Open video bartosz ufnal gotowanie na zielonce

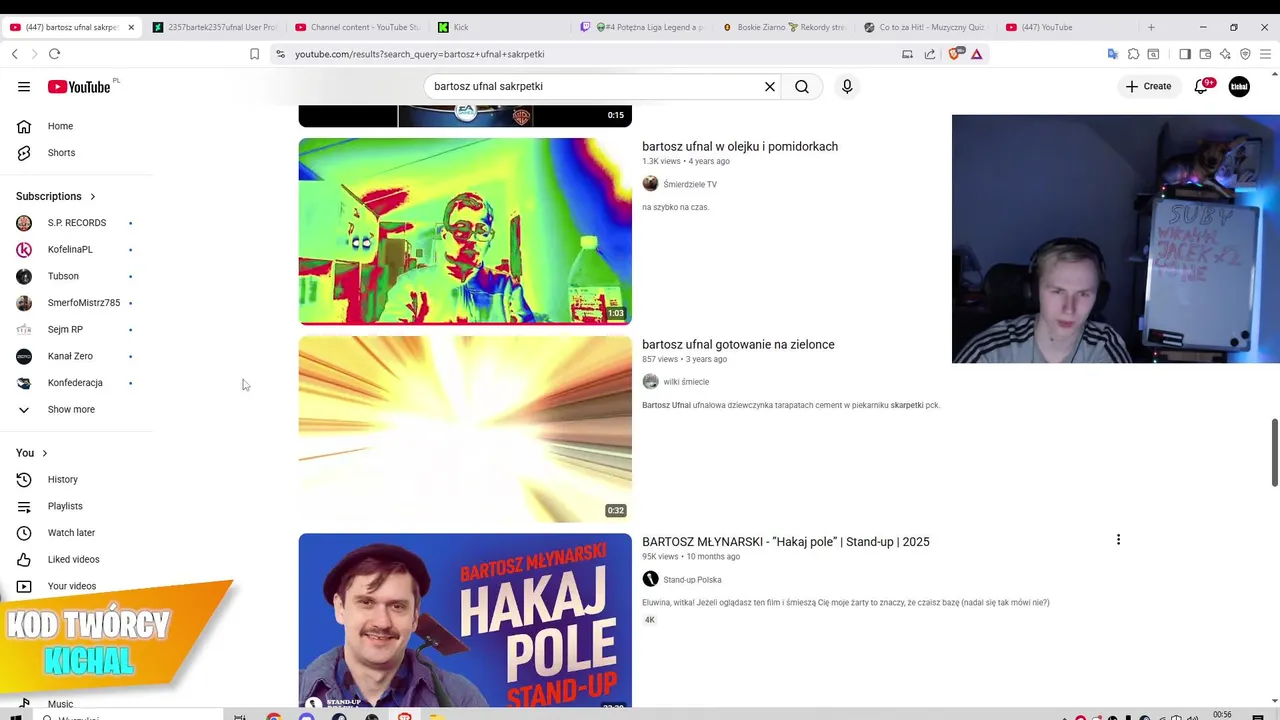point(738,344)
